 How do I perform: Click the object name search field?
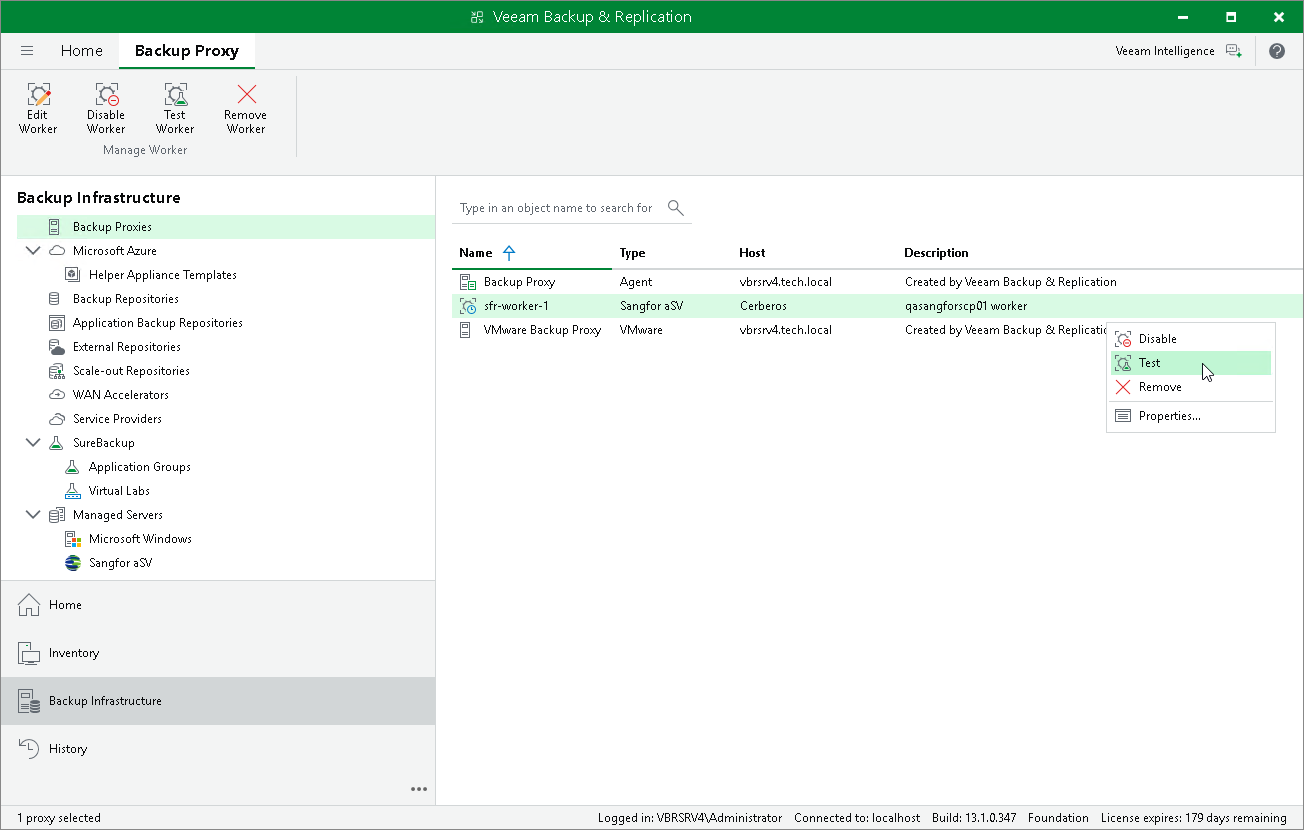coord(558,208)
